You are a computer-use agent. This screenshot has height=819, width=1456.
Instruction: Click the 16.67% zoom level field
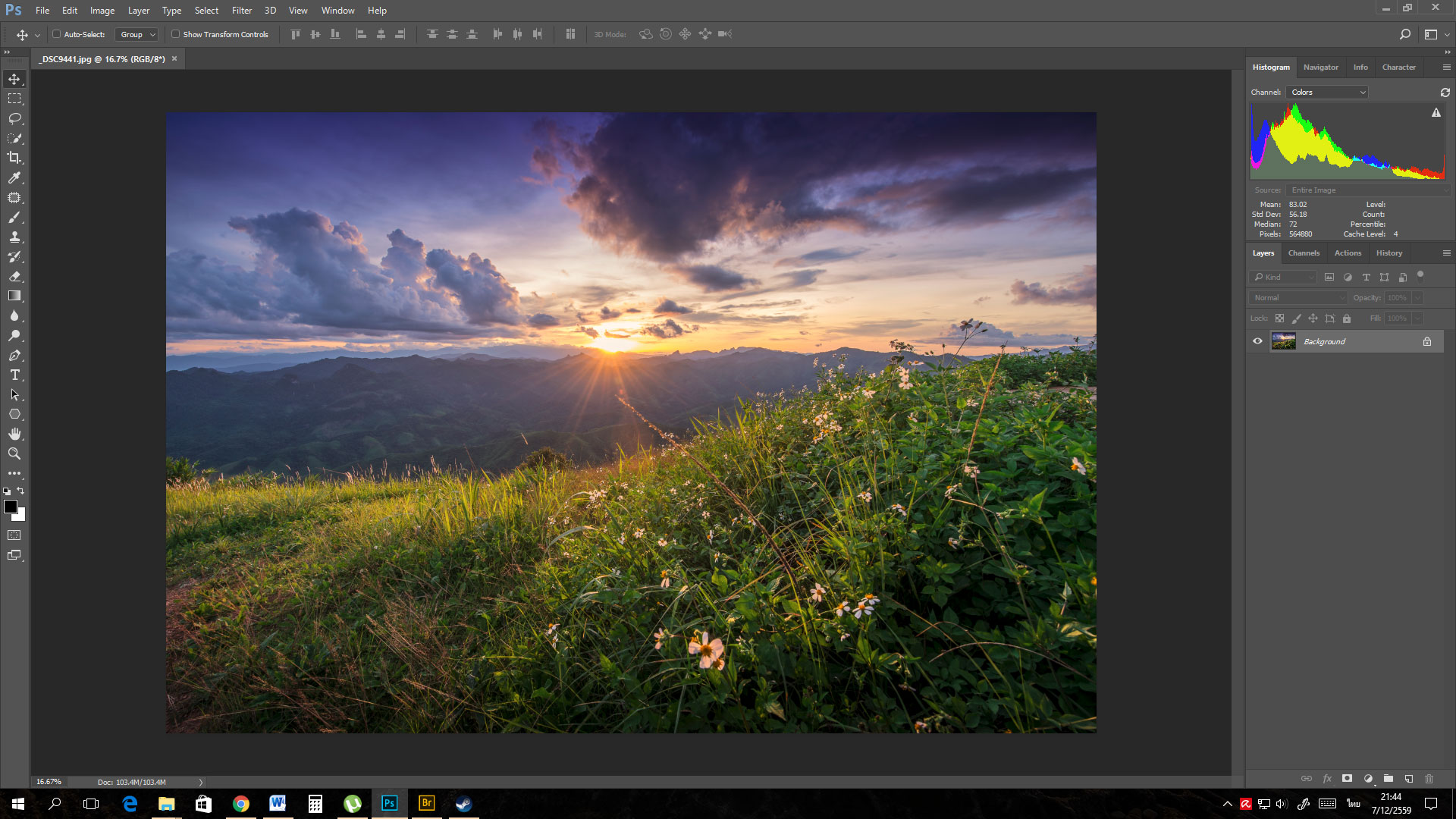49,782
